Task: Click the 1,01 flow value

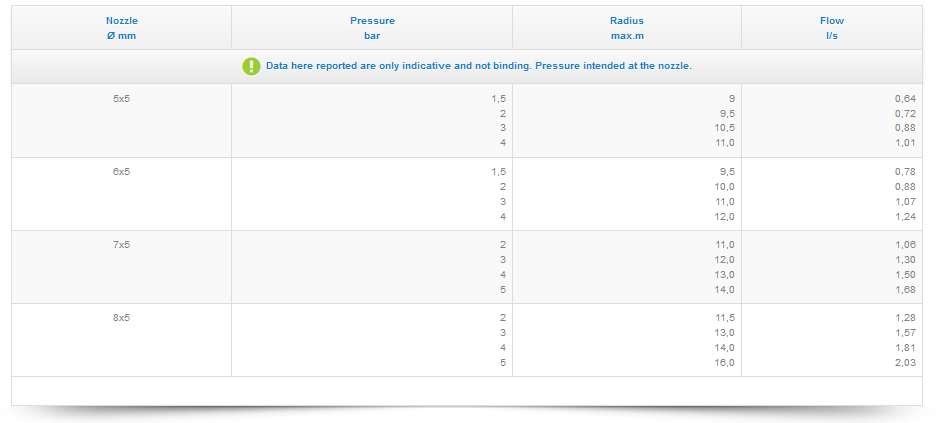Action: pos(905,143)
